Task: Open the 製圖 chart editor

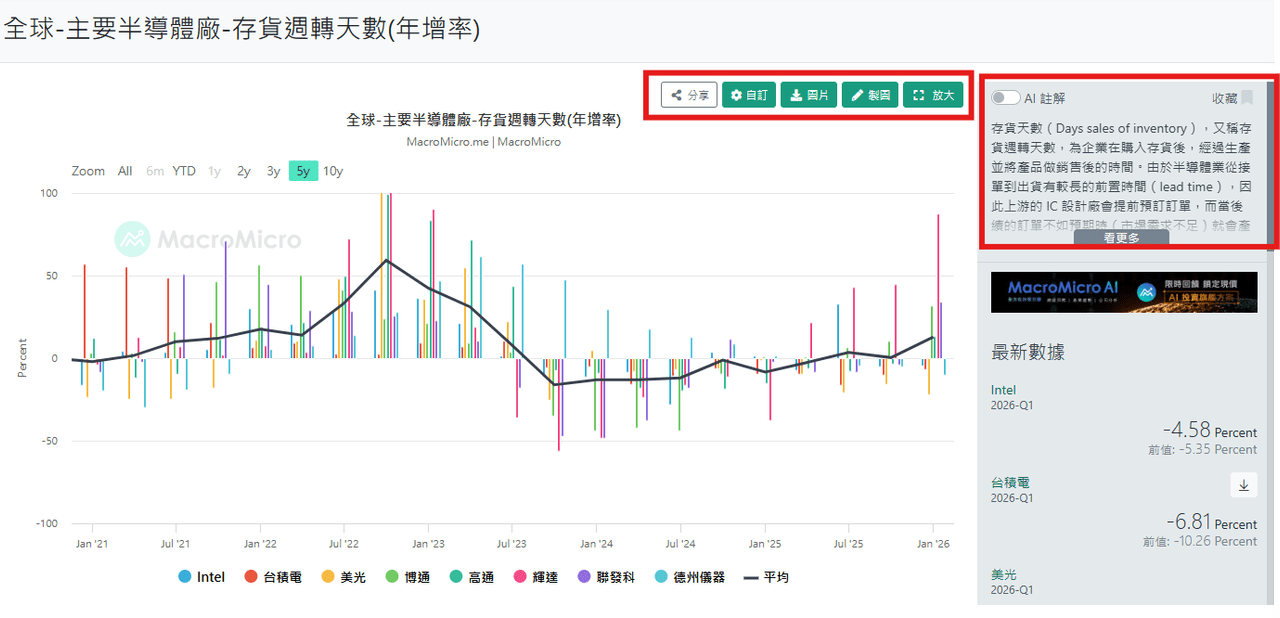Action: pyautogui.click(x=870, y=95)
